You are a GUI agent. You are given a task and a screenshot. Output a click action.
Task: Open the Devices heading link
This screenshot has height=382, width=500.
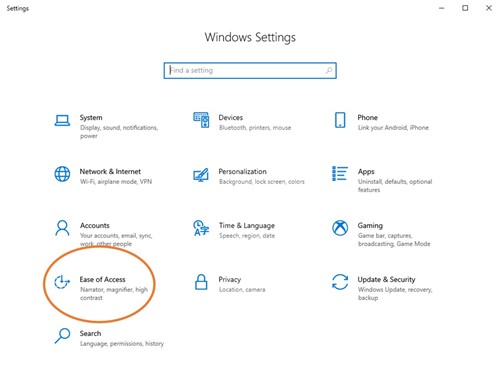click(x=231, y=117)
